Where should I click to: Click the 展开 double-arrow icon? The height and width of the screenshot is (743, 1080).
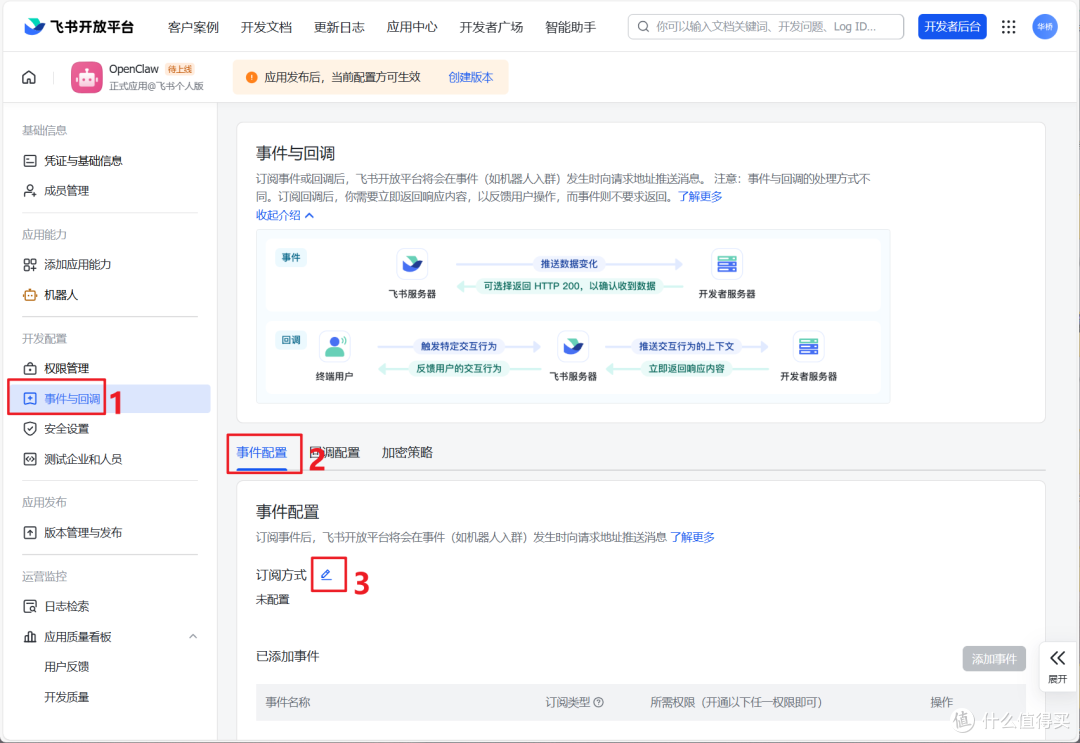pyautogui.click(x=1058, y=658)
